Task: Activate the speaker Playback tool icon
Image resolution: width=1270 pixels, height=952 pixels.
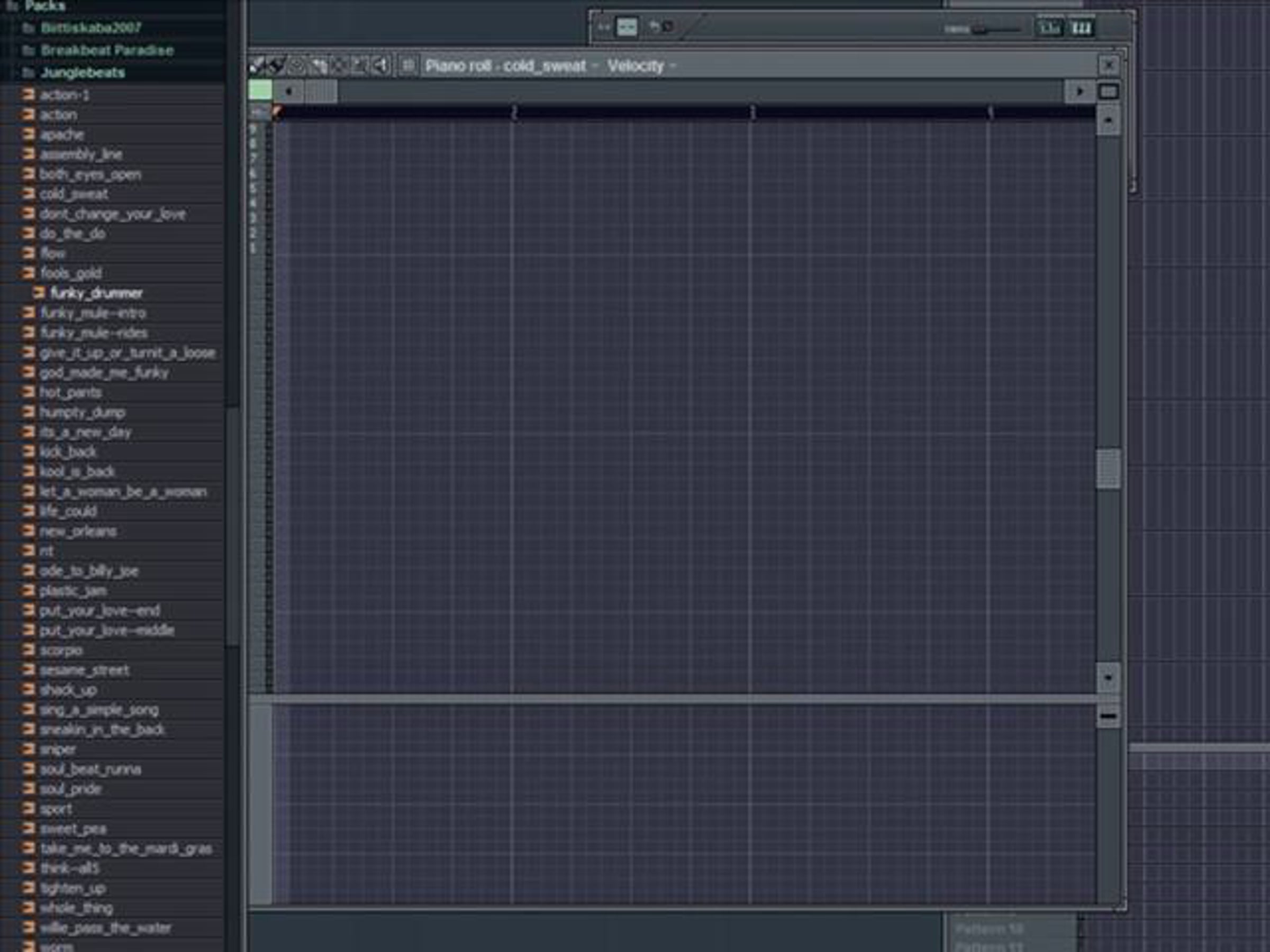Action: coord(380,66)
